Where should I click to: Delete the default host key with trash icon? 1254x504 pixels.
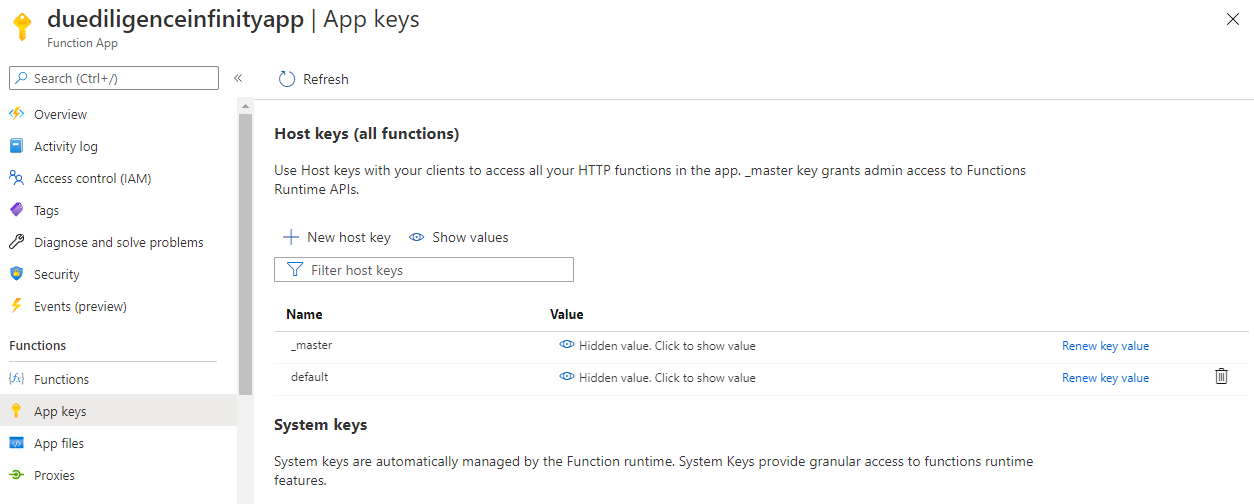coord(1221,377)
